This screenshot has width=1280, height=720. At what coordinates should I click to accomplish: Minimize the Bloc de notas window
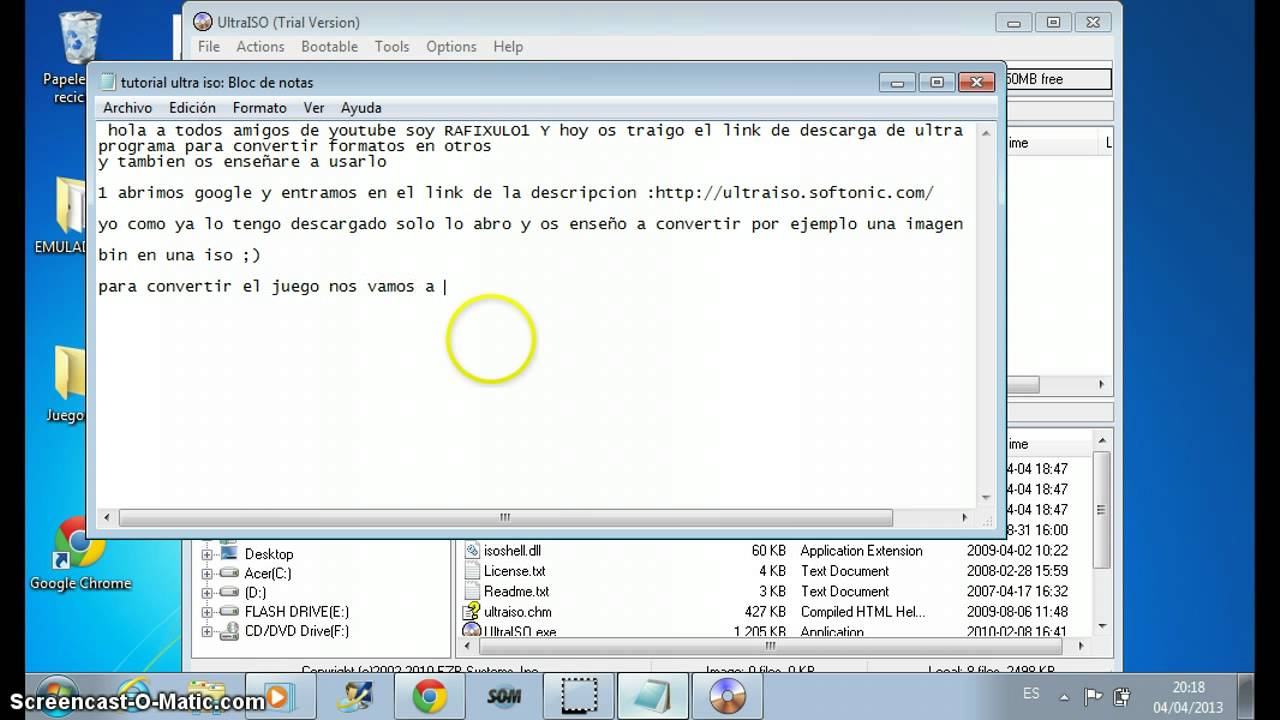tap(897, 82)
